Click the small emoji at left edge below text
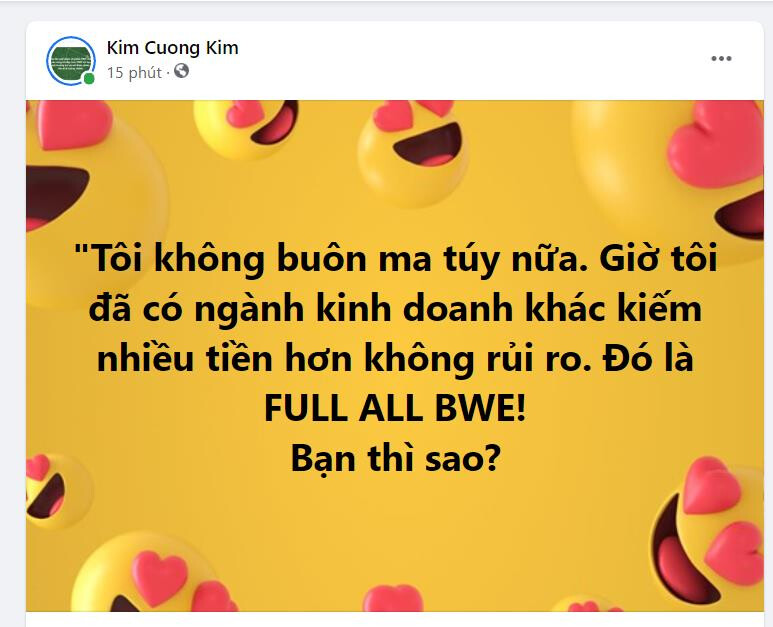The image size is (773, 627). (55, 491)
